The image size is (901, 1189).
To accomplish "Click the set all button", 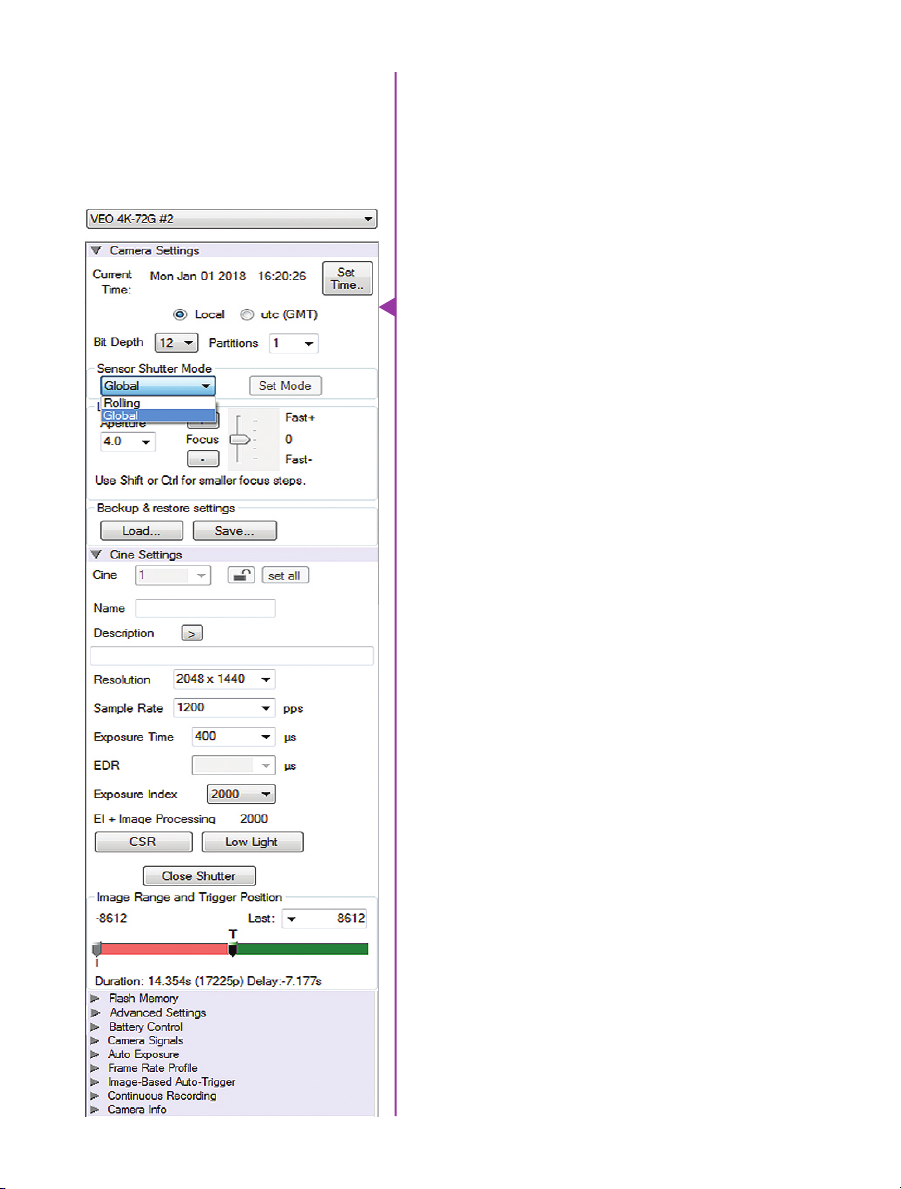I will (x=285, y=576).
